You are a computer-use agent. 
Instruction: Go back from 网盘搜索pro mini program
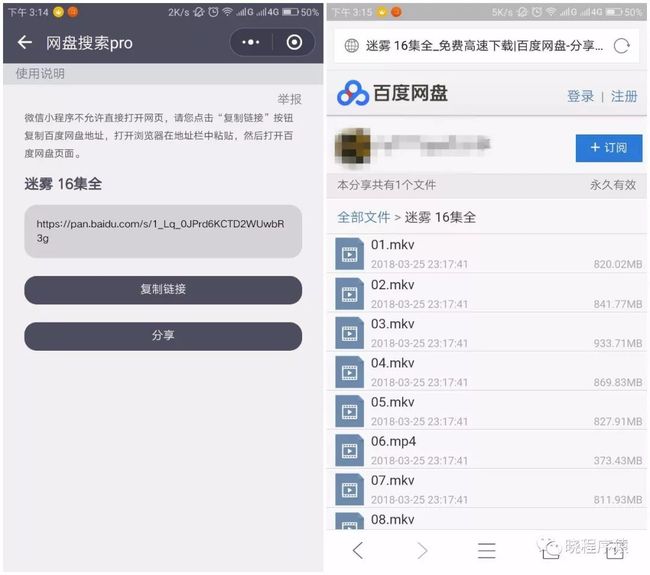[25, 42]
